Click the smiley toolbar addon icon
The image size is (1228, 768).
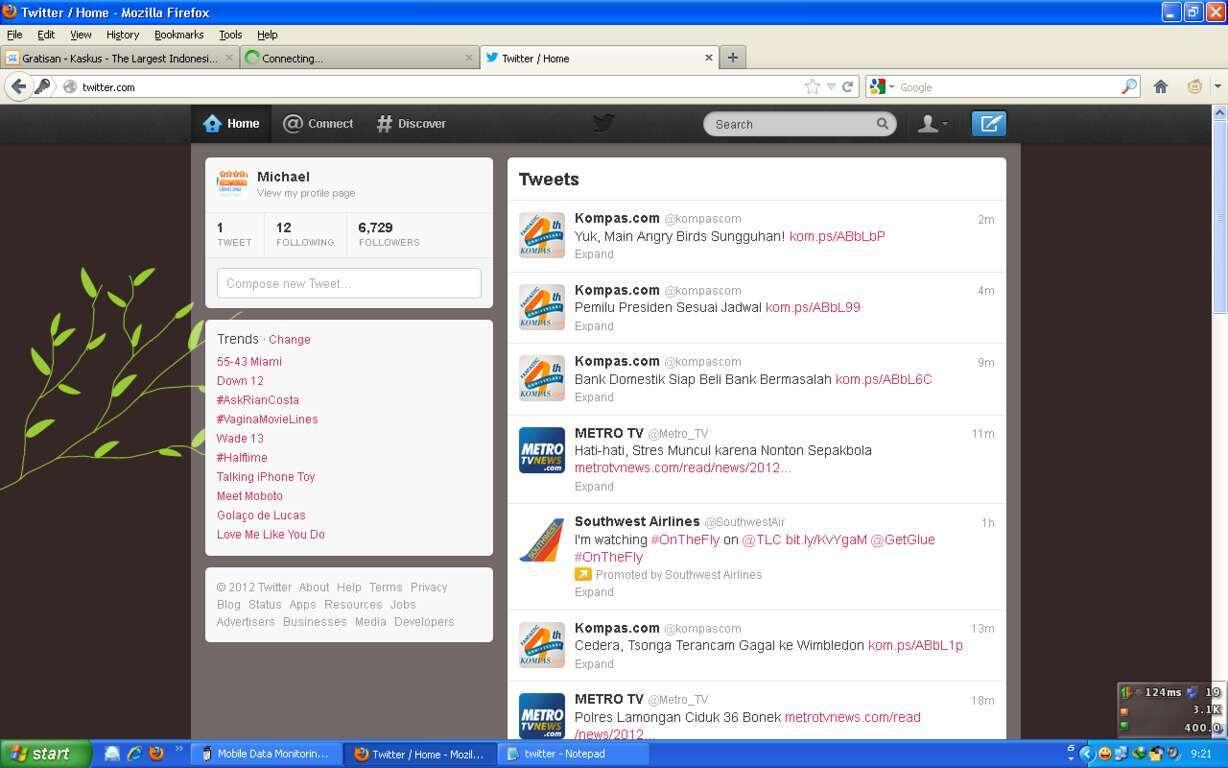click(x=1193, y=87)
